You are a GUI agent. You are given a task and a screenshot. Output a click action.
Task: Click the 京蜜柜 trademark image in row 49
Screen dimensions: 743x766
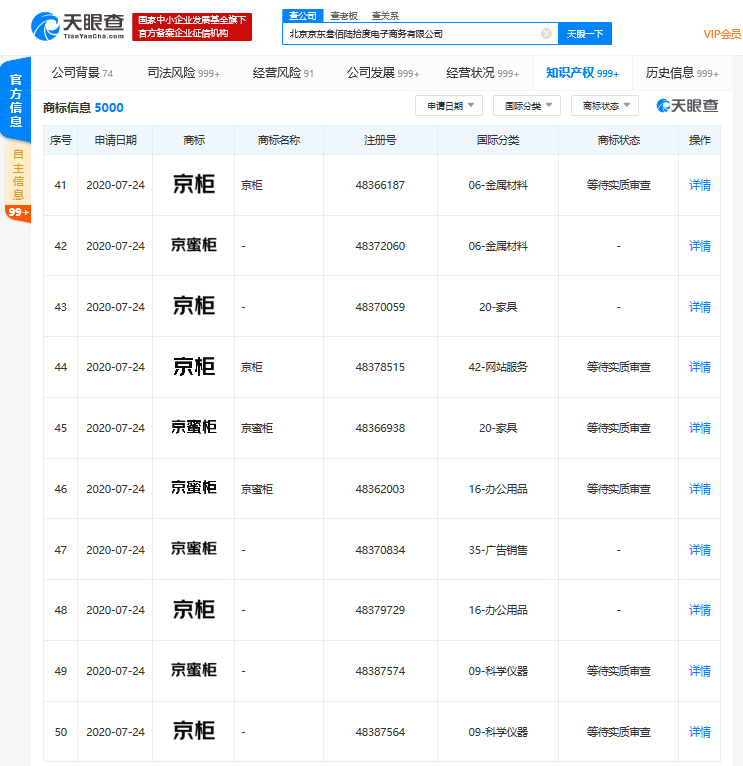[194, 670]
